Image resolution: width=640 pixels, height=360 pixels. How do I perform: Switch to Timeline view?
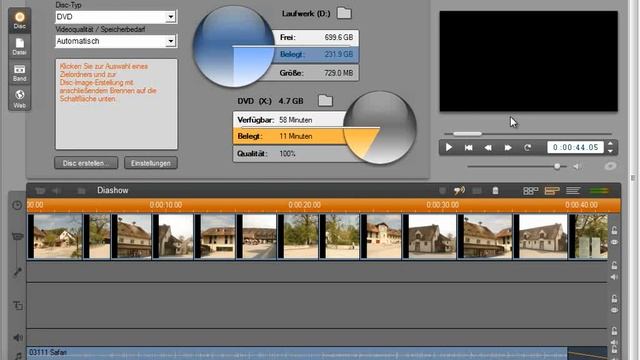point(552,191)
